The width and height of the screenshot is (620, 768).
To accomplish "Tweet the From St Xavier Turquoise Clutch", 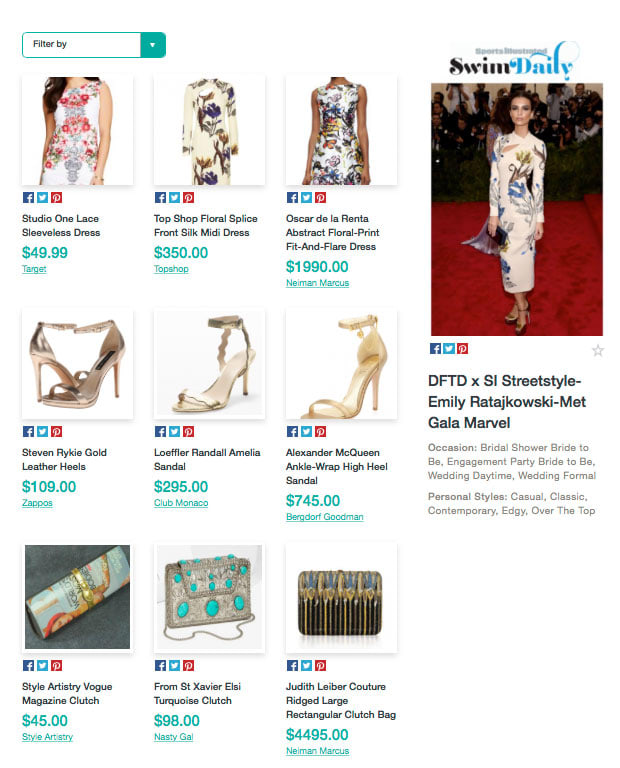I will point(174,666).
